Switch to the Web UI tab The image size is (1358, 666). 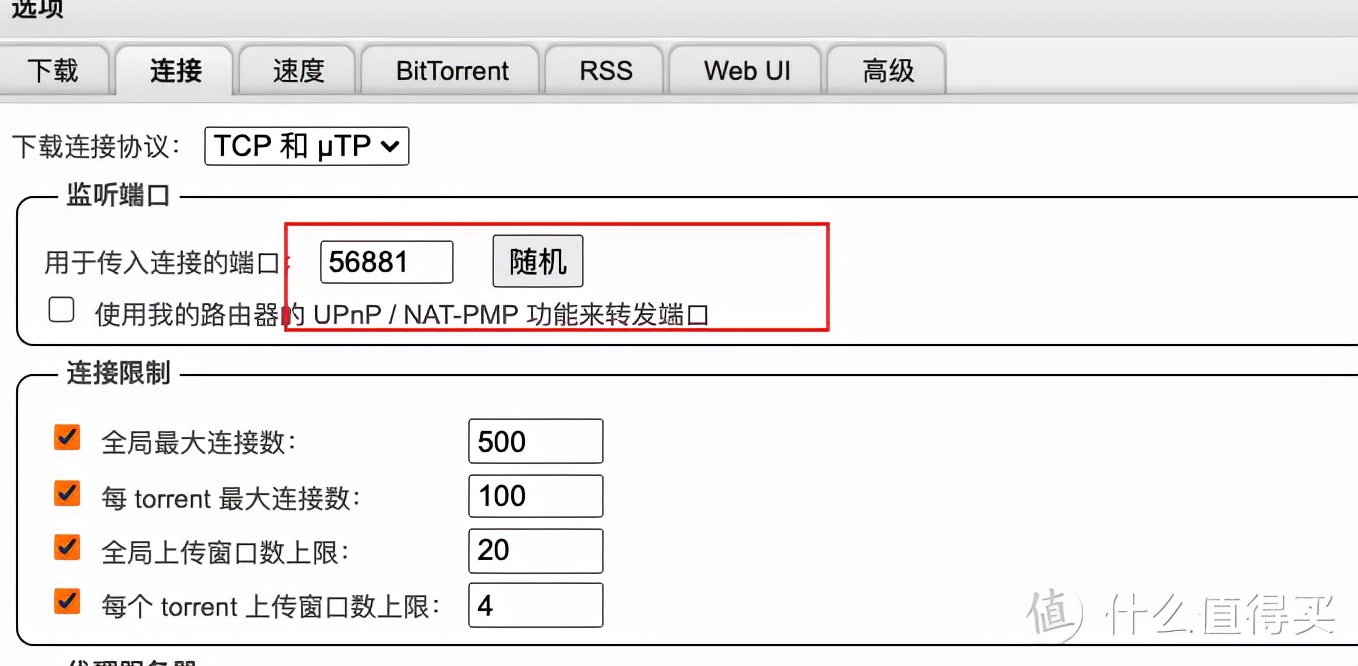click(747, 71)
